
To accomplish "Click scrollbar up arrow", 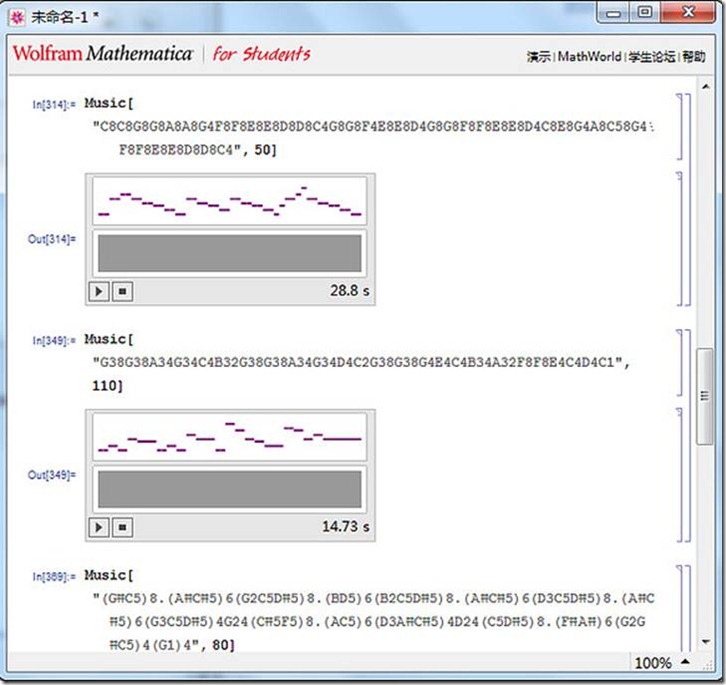I will [706, 86].
